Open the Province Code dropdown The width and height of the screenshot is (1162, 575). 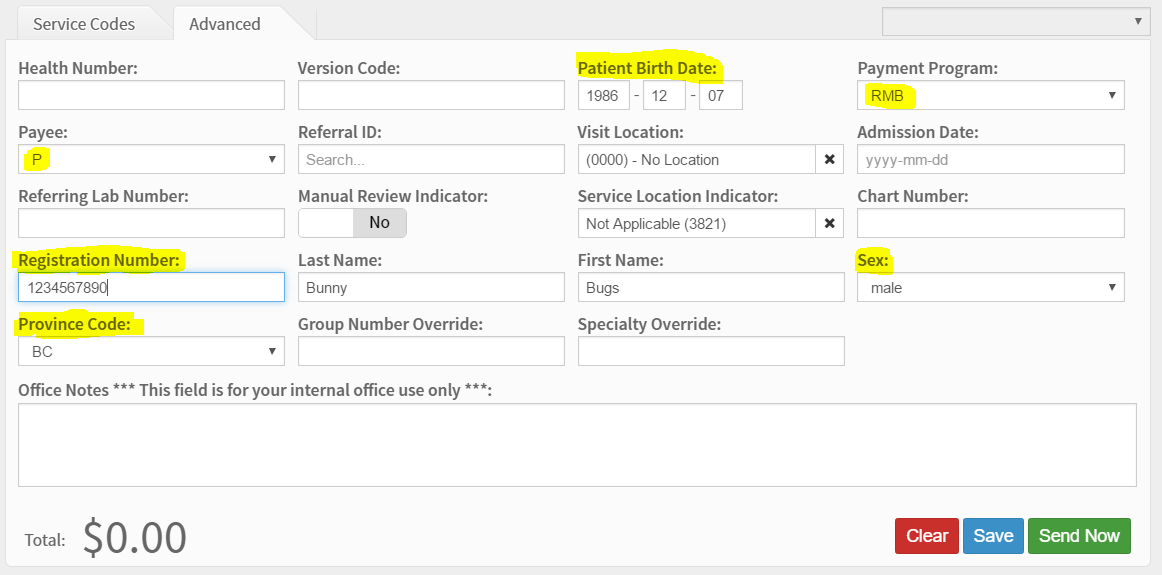(x=151, y=352)
